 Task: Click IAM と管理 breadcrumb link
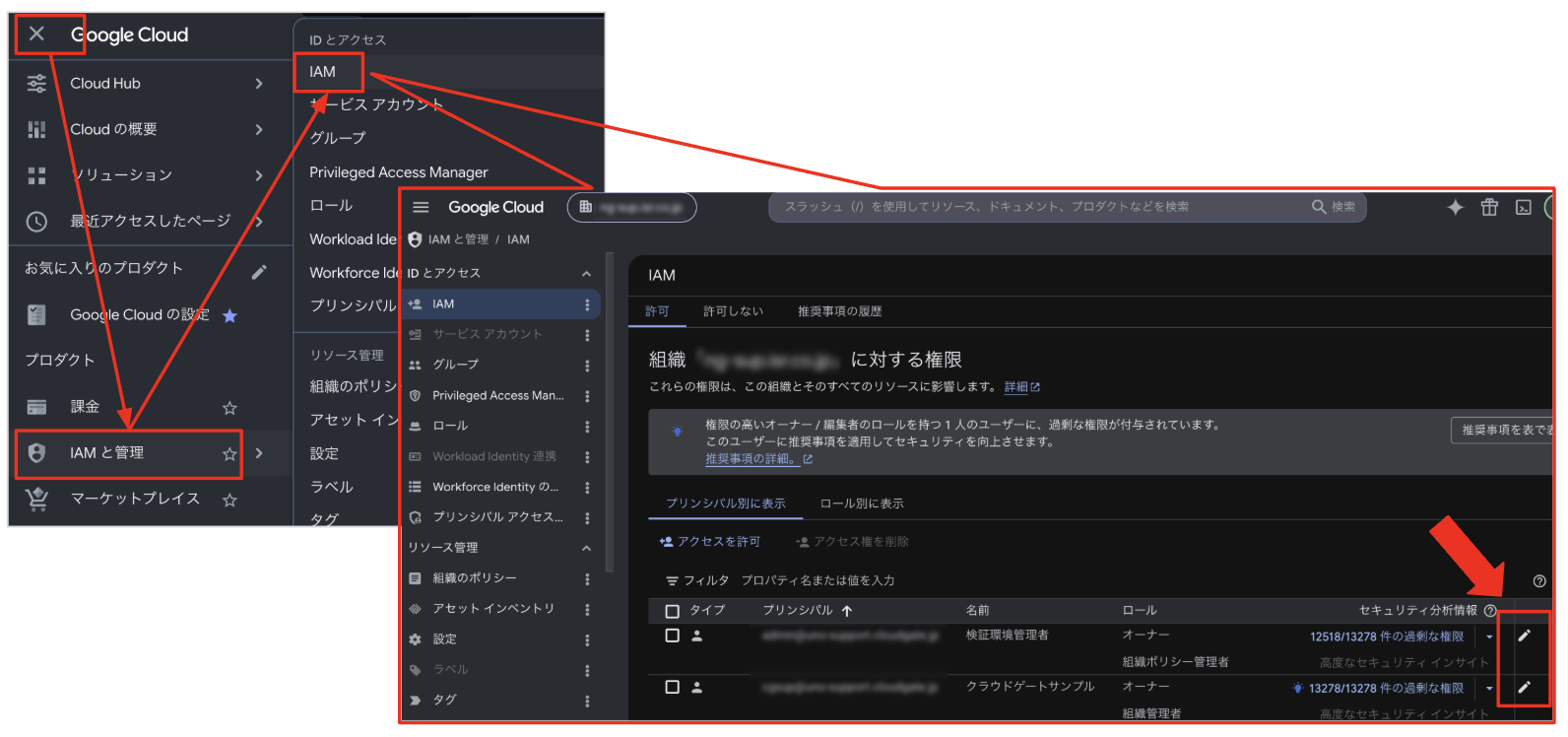click(458, 239)
